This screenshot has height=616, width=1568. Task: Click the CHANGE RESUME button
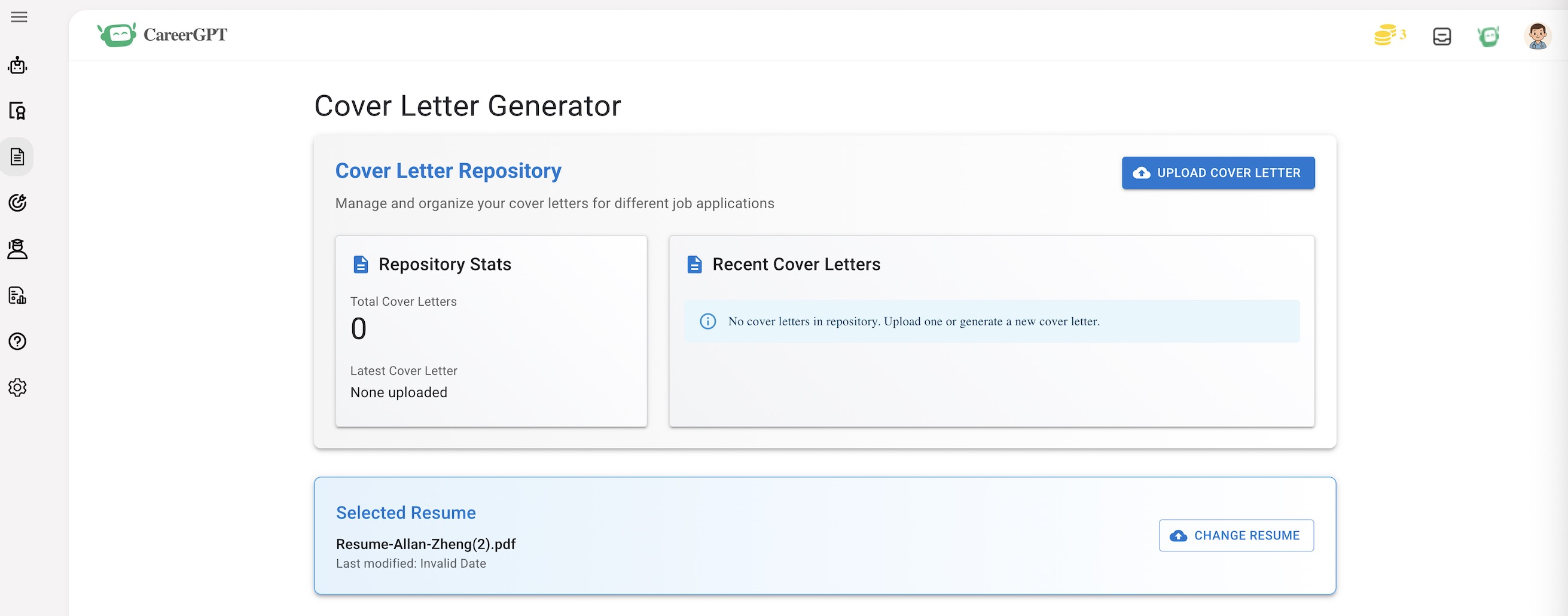click(x=1236, y=536)
